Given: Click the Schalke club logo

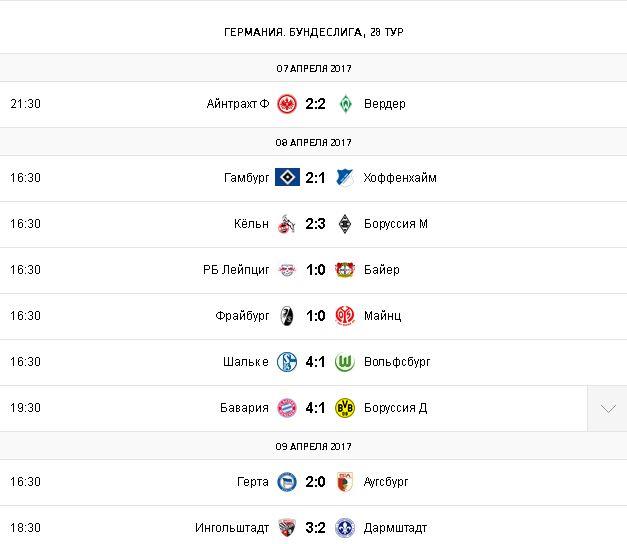Looking at the screenshot, I should [287, 362].
